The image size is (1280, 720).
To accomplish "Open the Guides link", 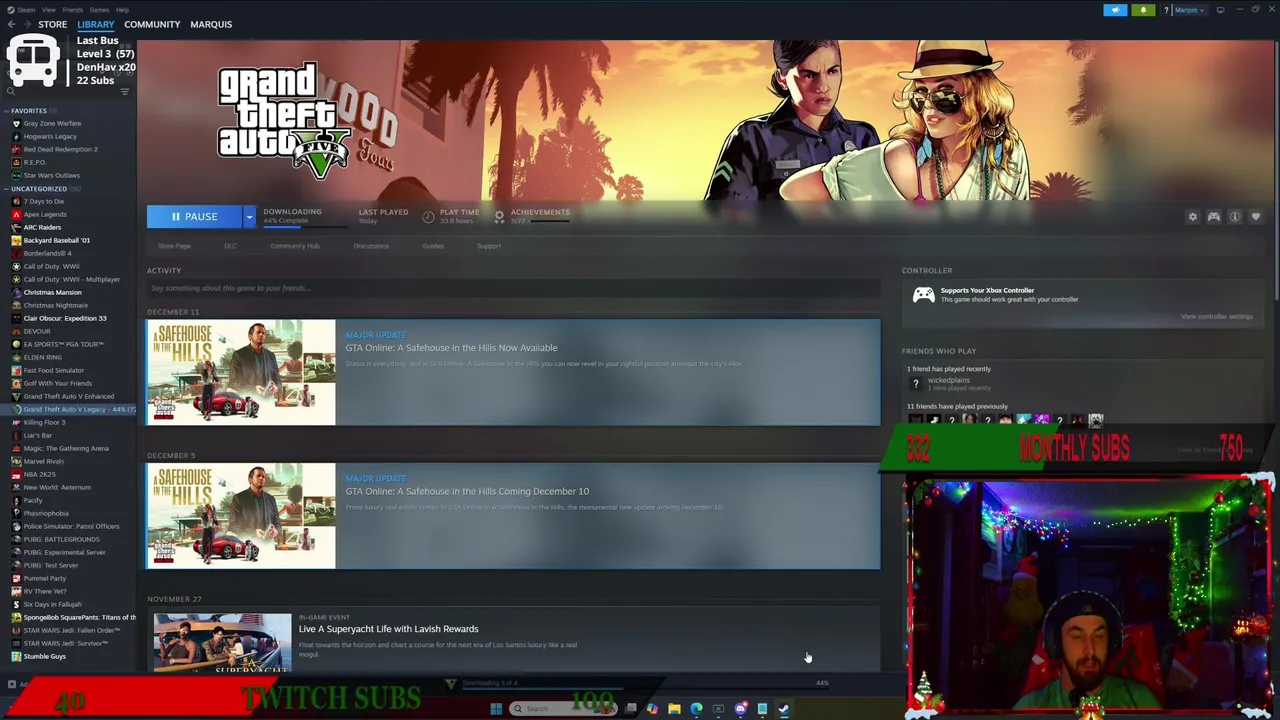I will pyautogui.click(x=433, y=246).
